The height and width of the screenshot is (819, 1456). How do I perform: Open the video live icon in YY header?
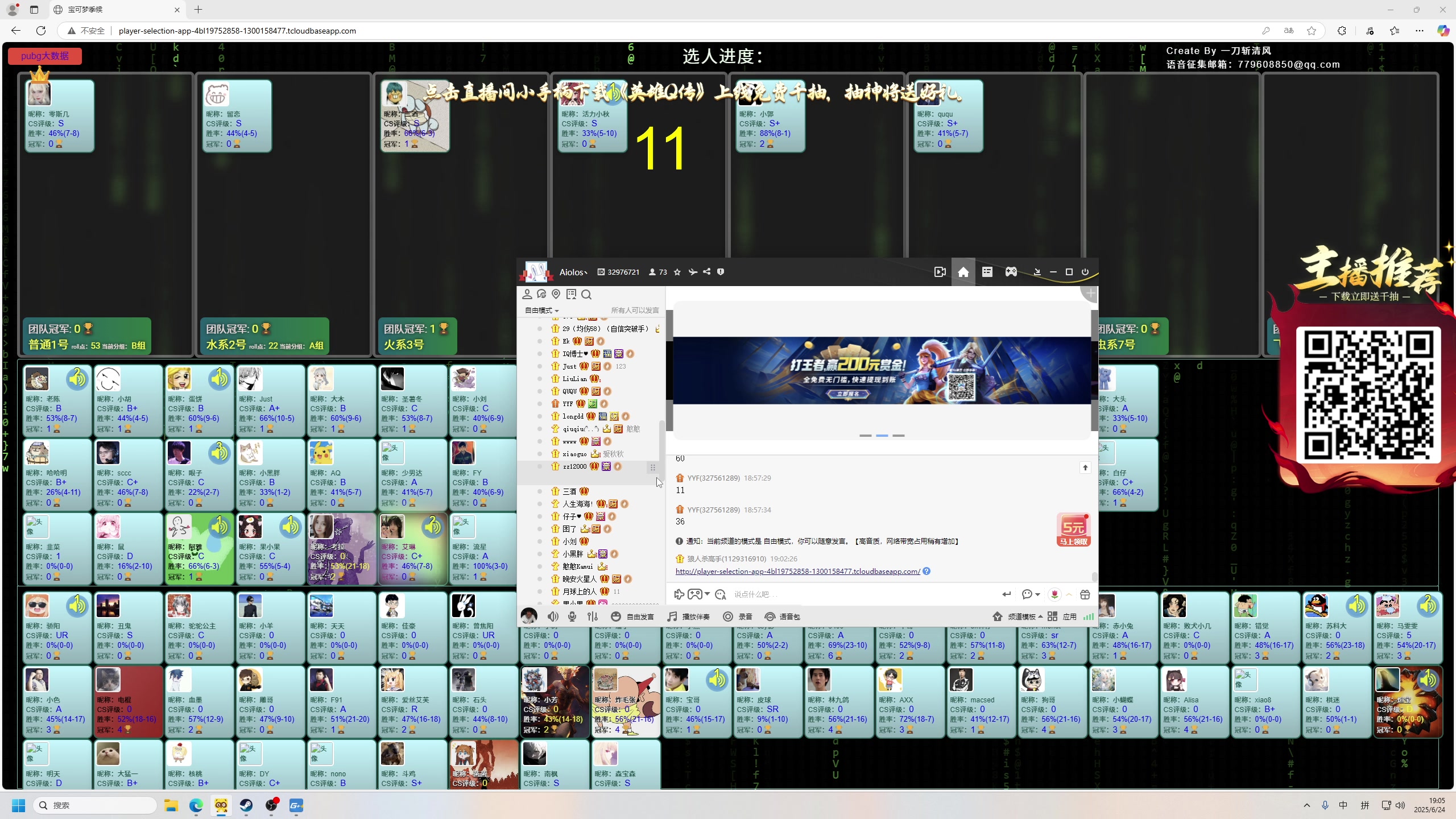point(940,272)
